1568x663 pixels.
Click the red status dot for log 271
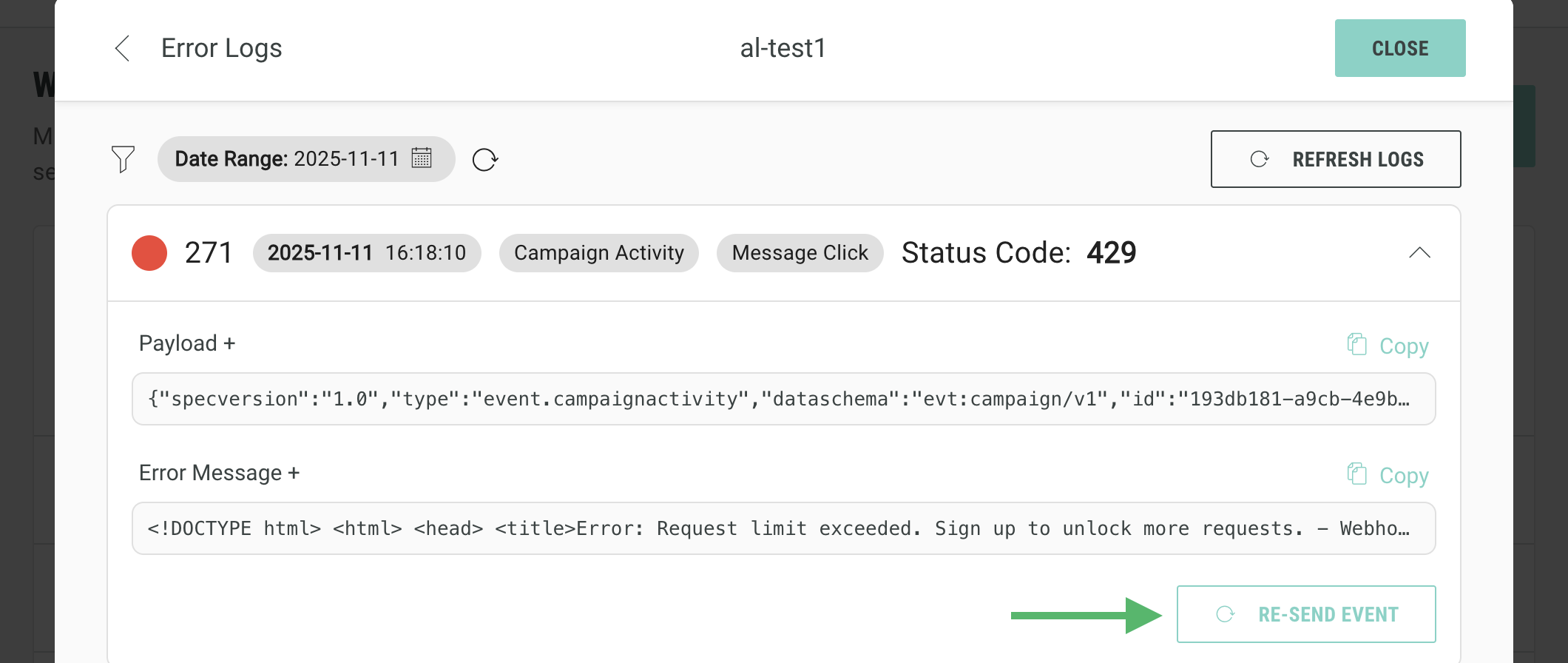click(x=149, y=253)
